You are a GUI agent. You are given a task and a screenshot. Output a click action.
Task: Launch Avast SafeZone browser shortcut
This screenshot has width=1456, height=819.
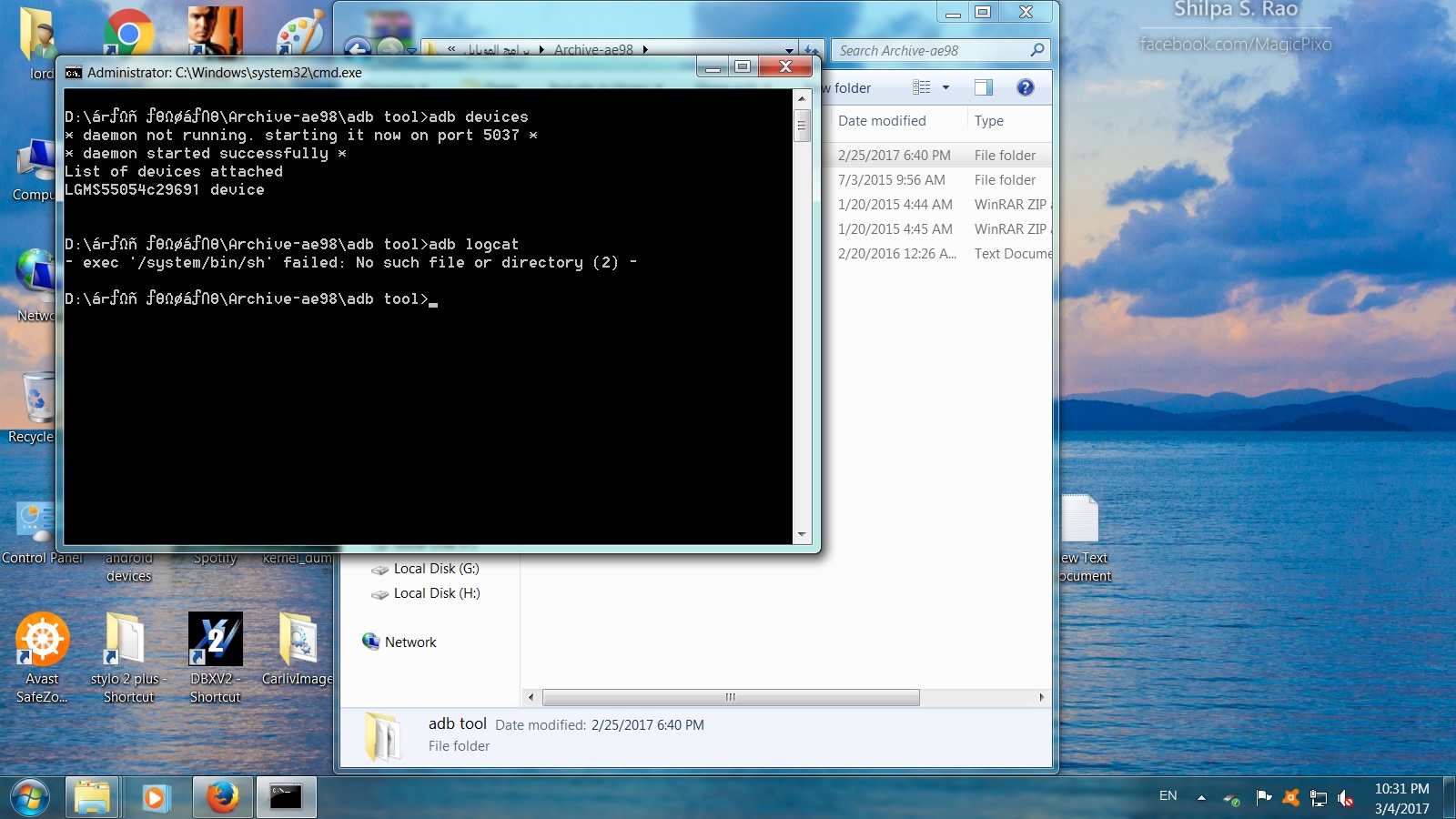coord(42,658)
